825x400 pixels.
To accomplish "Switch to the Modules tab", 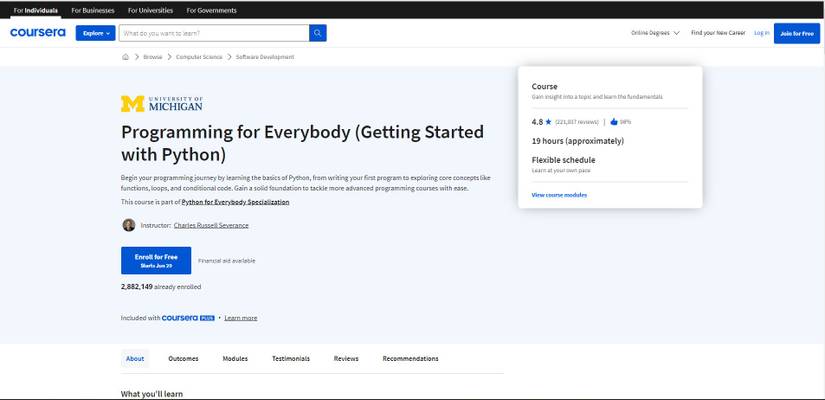I will 235,358.
